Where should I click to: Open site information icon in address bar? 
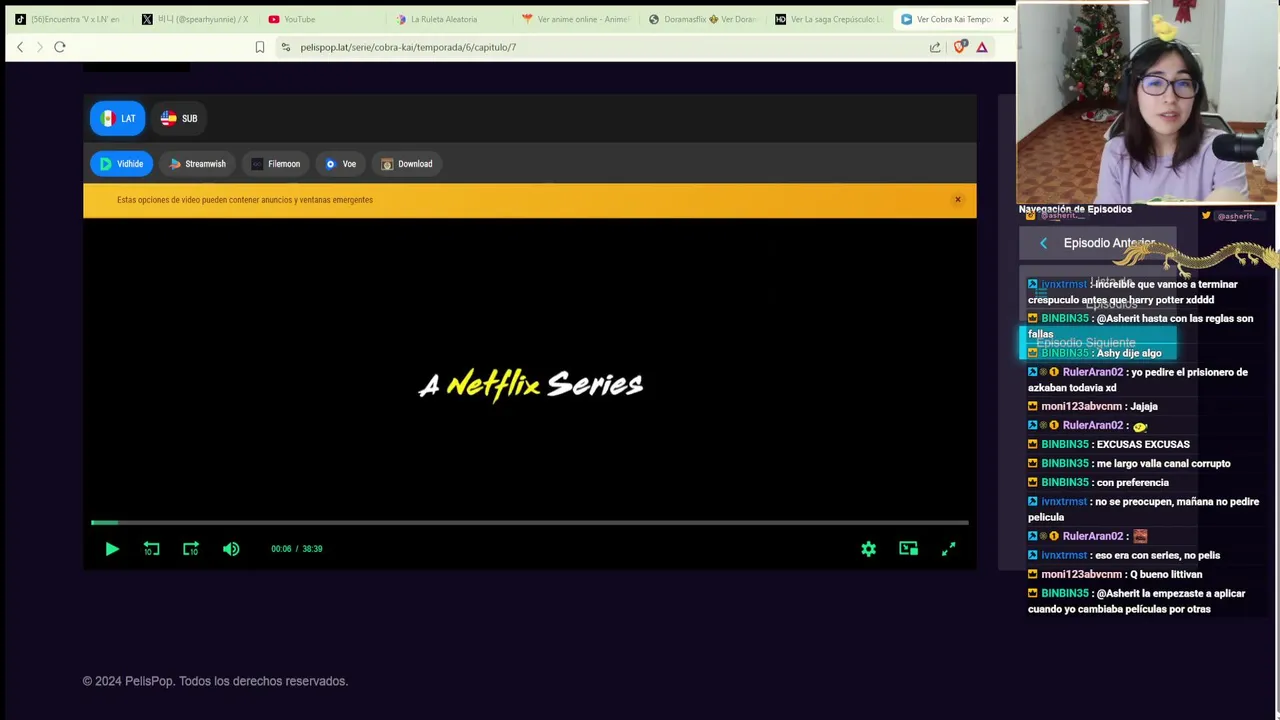pos(286,47)
